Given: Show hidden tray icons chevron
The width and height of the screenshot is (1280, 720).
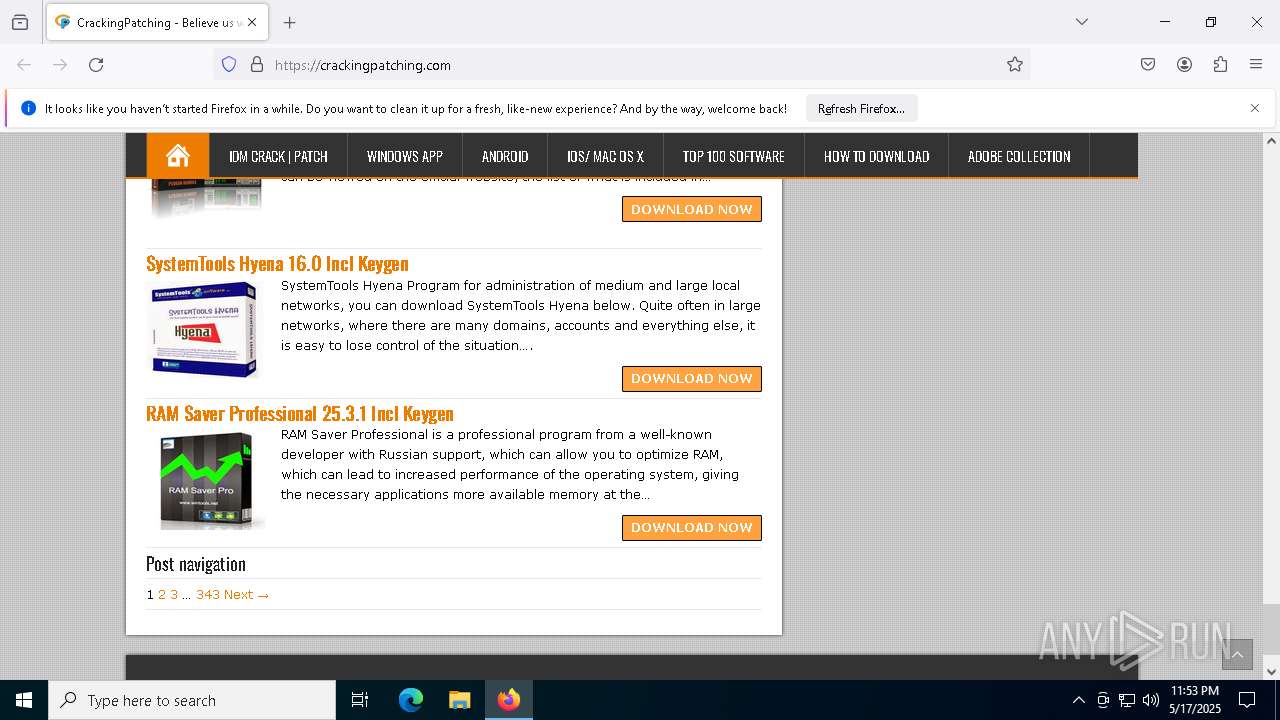Looking at the screenshot, I should [x=1078, y=700].
